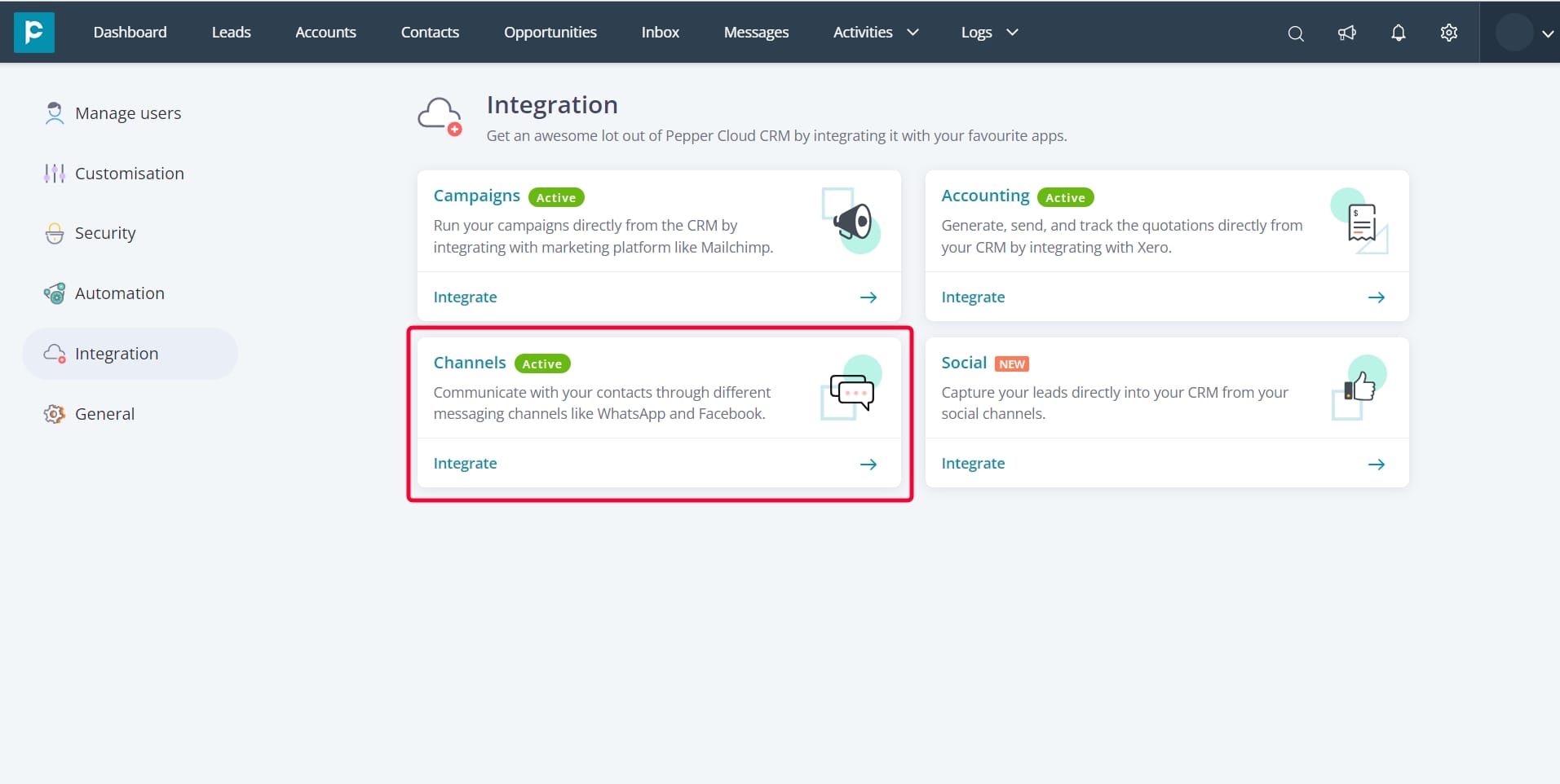Click the Active badge next to Accounting
The image size is (1560, 784).
click(1065, 197)
